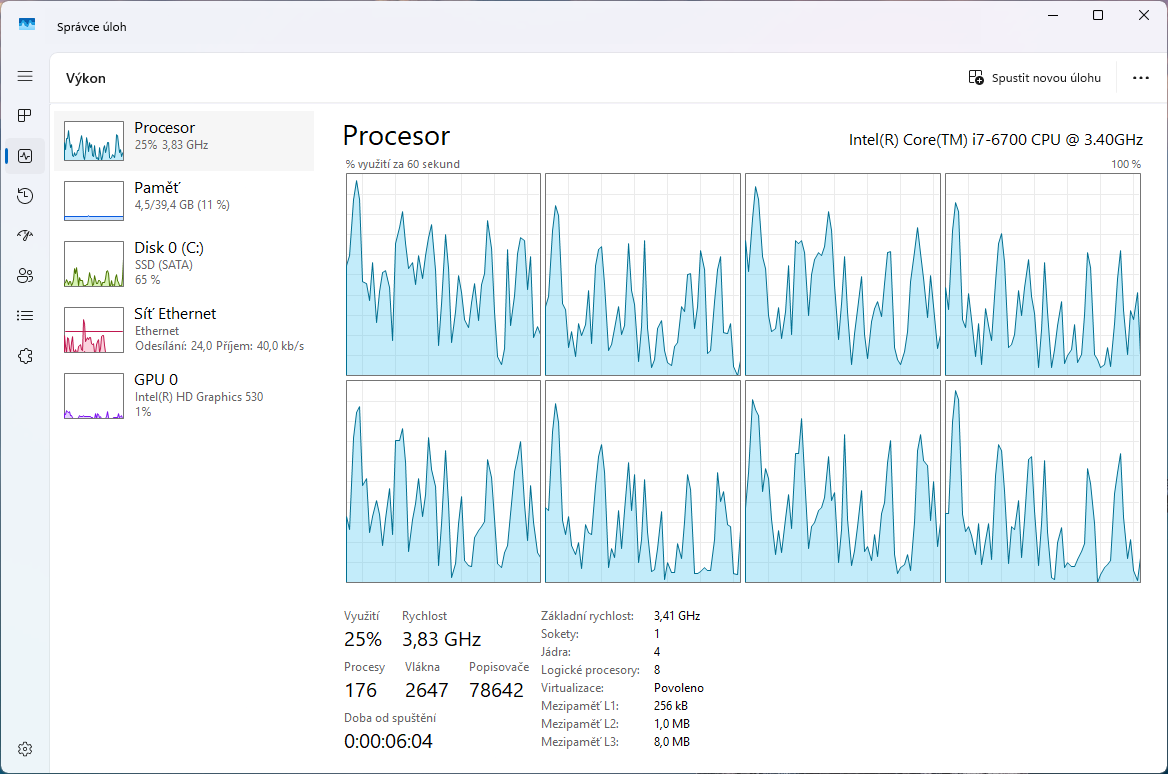Maximize the Správce úloh window
This screenshot has height=774, width=1168.
click(1098, 15)
